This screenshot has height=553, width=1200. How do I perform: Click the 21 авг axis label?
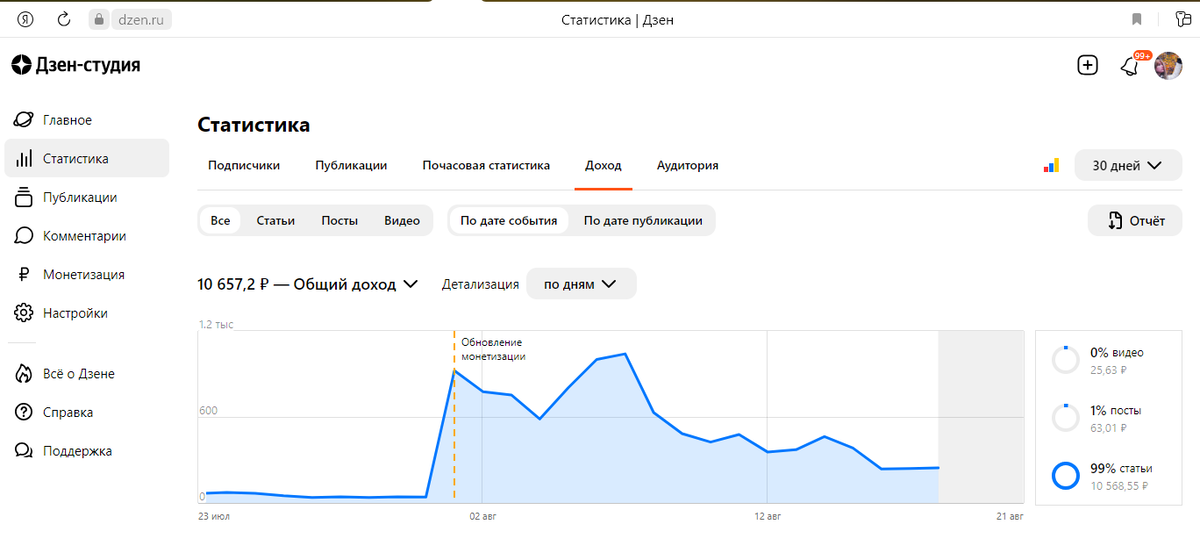[x=1010, y=516]
